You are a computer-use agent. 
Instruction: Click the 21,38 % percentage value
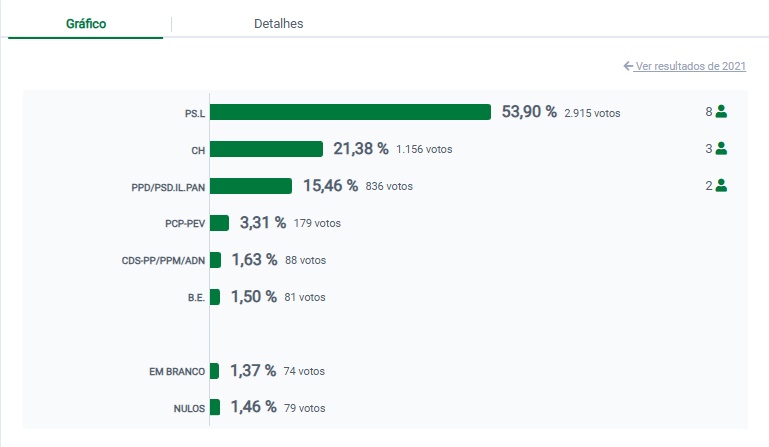(360, 149)
